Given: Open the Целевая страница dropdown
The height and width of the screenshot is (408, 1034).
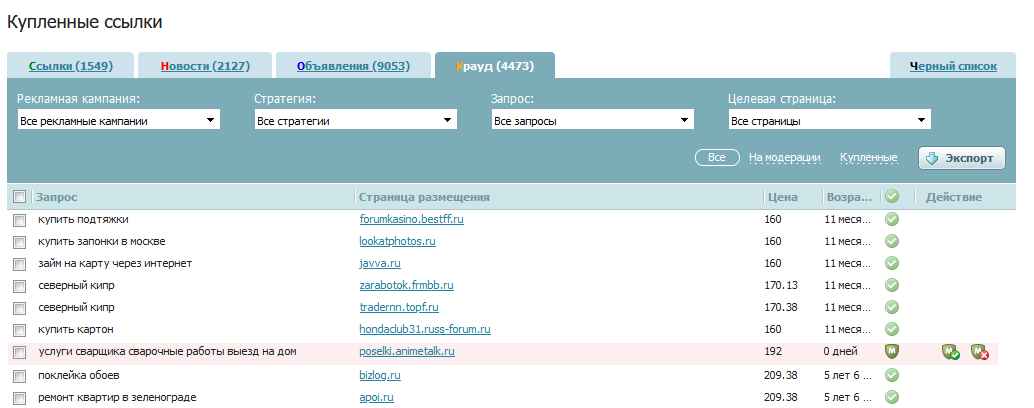Looking at the screenshot, I should pos(830,121).
